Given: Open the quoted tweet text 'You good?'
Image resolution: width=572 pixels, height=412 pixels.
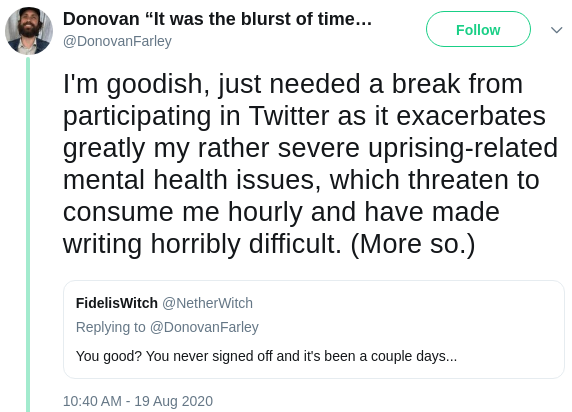Looking at the screenshot, I should tap(266, 356).
